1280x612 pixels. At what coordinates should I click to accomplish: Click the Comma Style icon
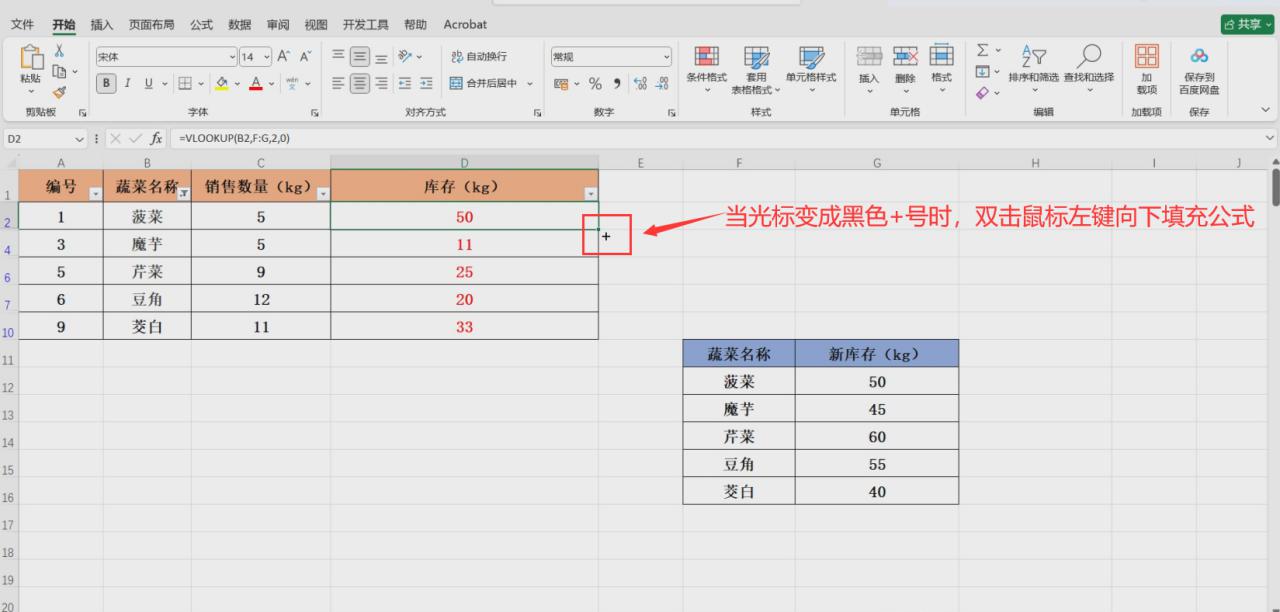[x=617, y=84]
